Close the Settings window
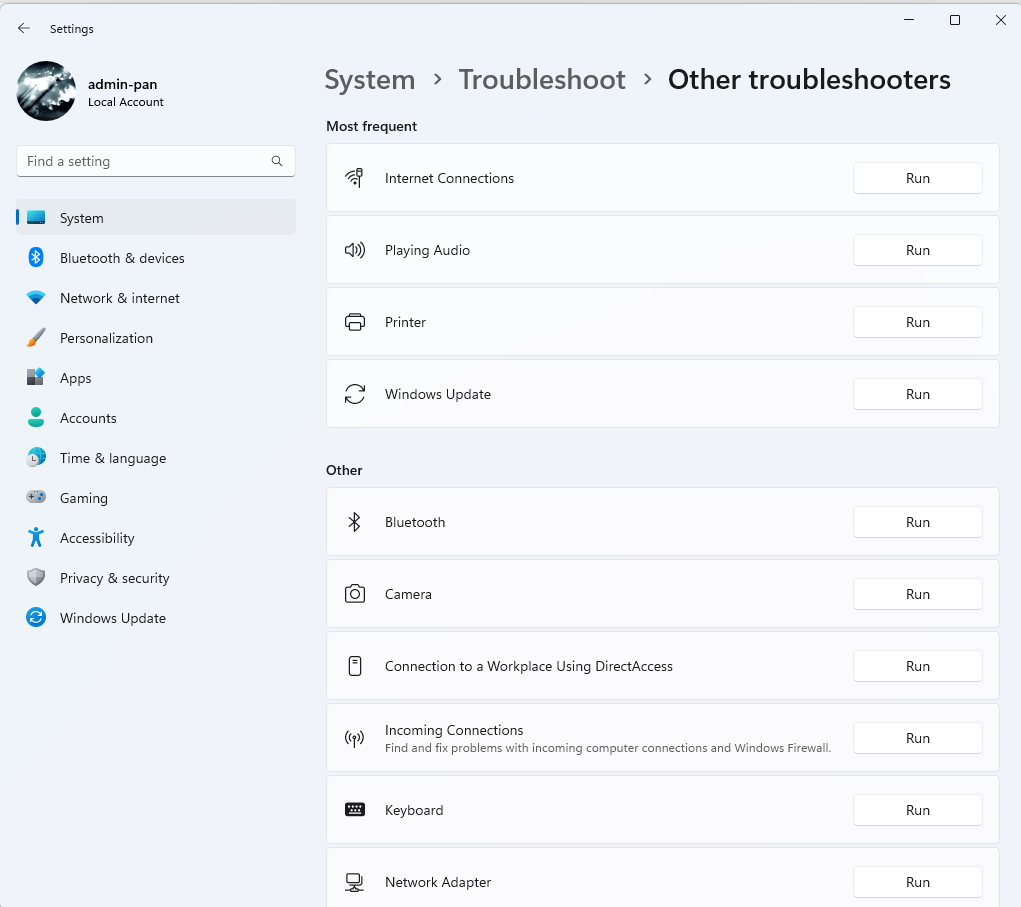The height and width of the screenshot is (907, 1021). (x=1001, y=20)
